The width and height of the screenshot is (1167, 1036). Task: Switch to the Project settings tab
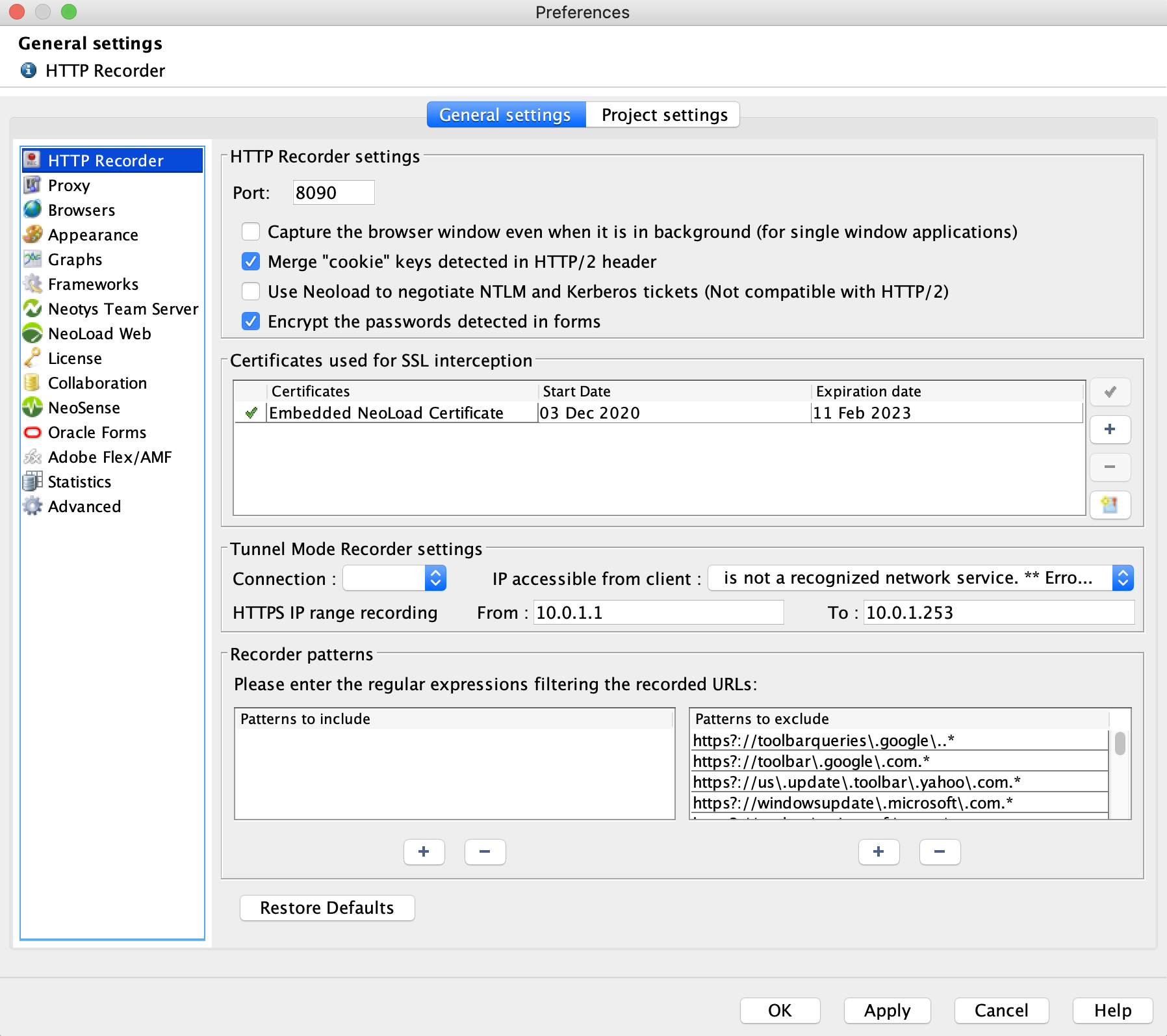[663, 115]
